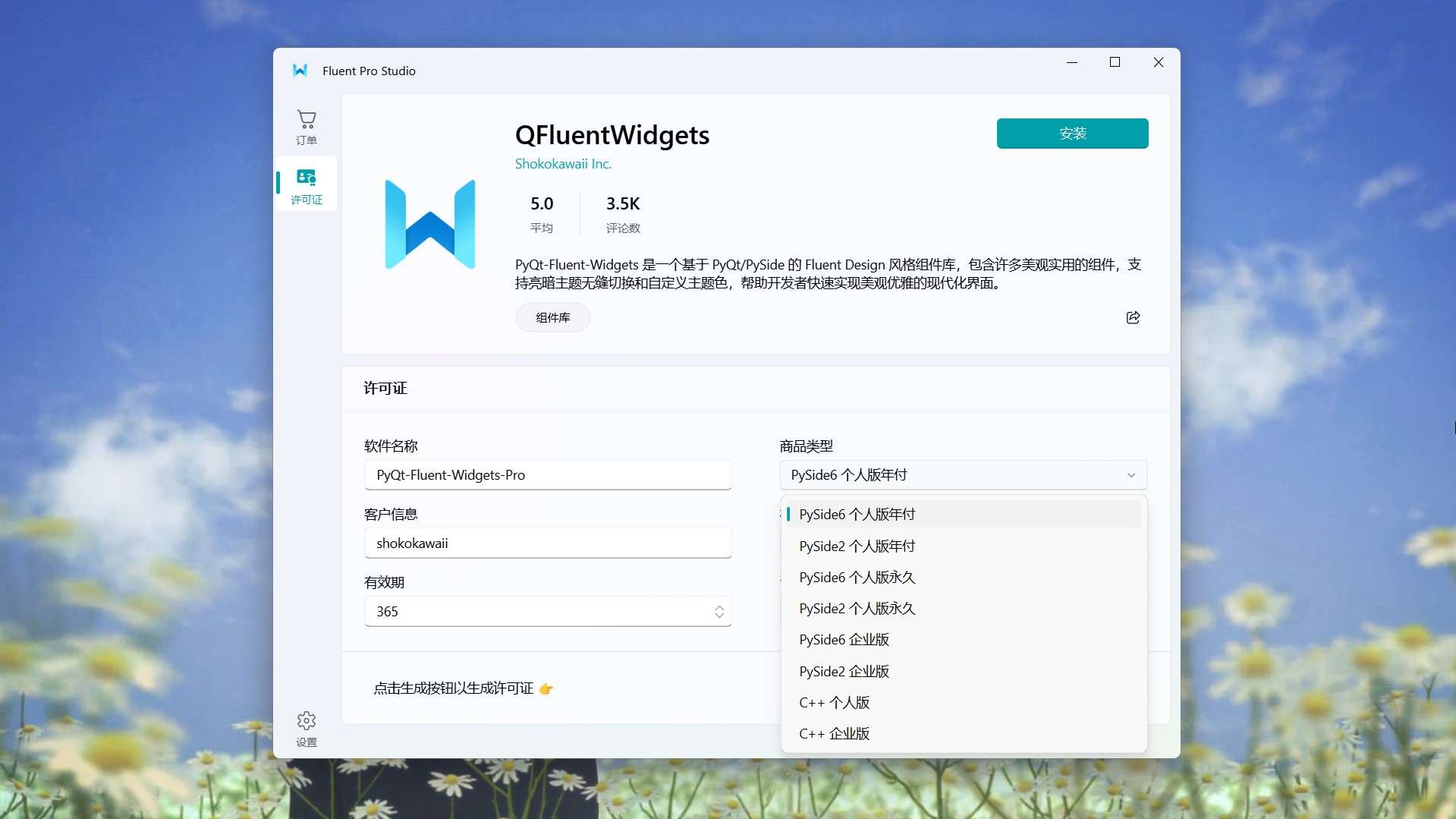Click the 3.5K review count
The image size is (1456, 819).
coord(623,203)
